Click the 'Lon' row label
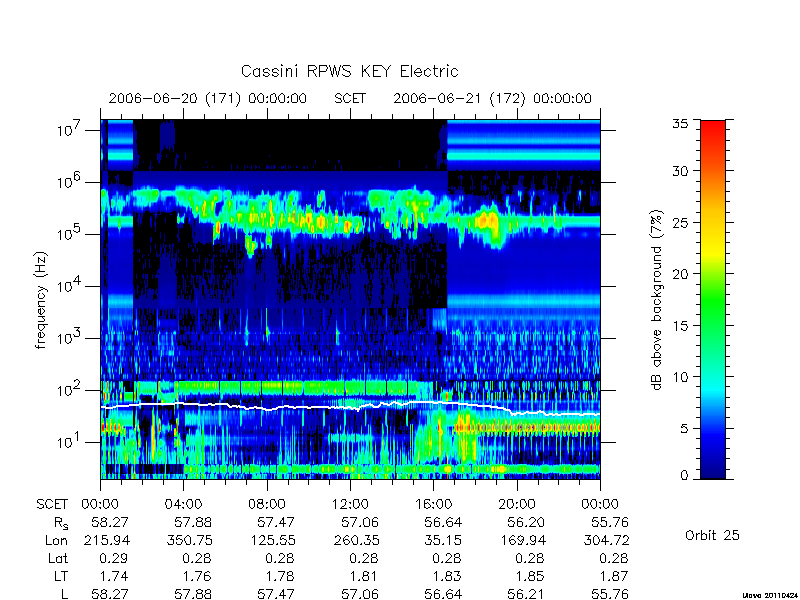Image resolution: width=800 pixels, height=600 pixels. 56,540
